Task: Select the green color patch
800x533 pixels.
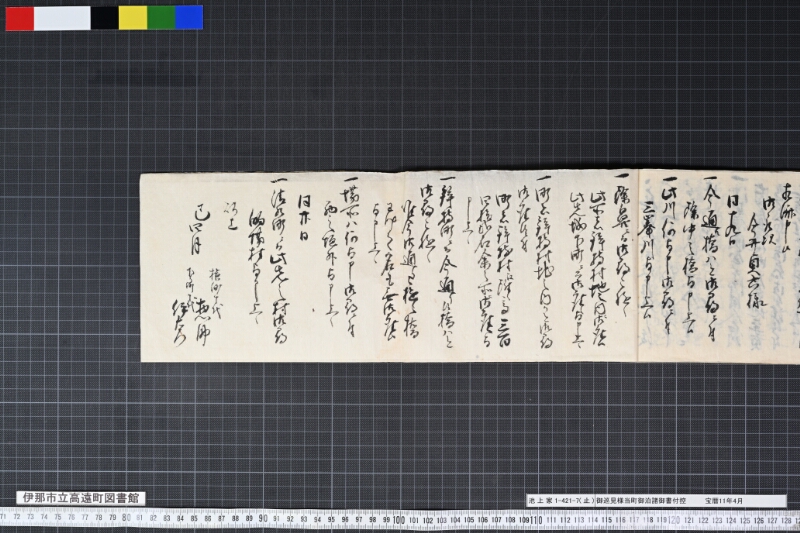Action: (161, 18)
